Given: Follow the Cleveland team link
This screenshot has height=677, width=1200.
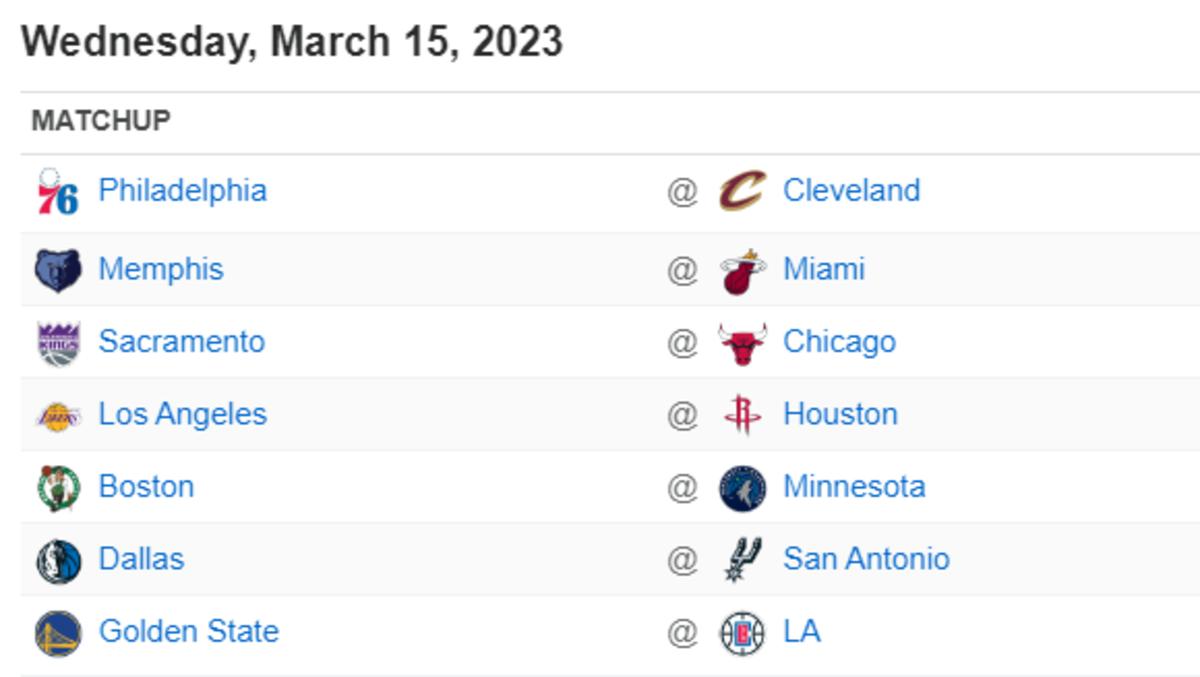Looking at the screenshot, I should 851,190.
